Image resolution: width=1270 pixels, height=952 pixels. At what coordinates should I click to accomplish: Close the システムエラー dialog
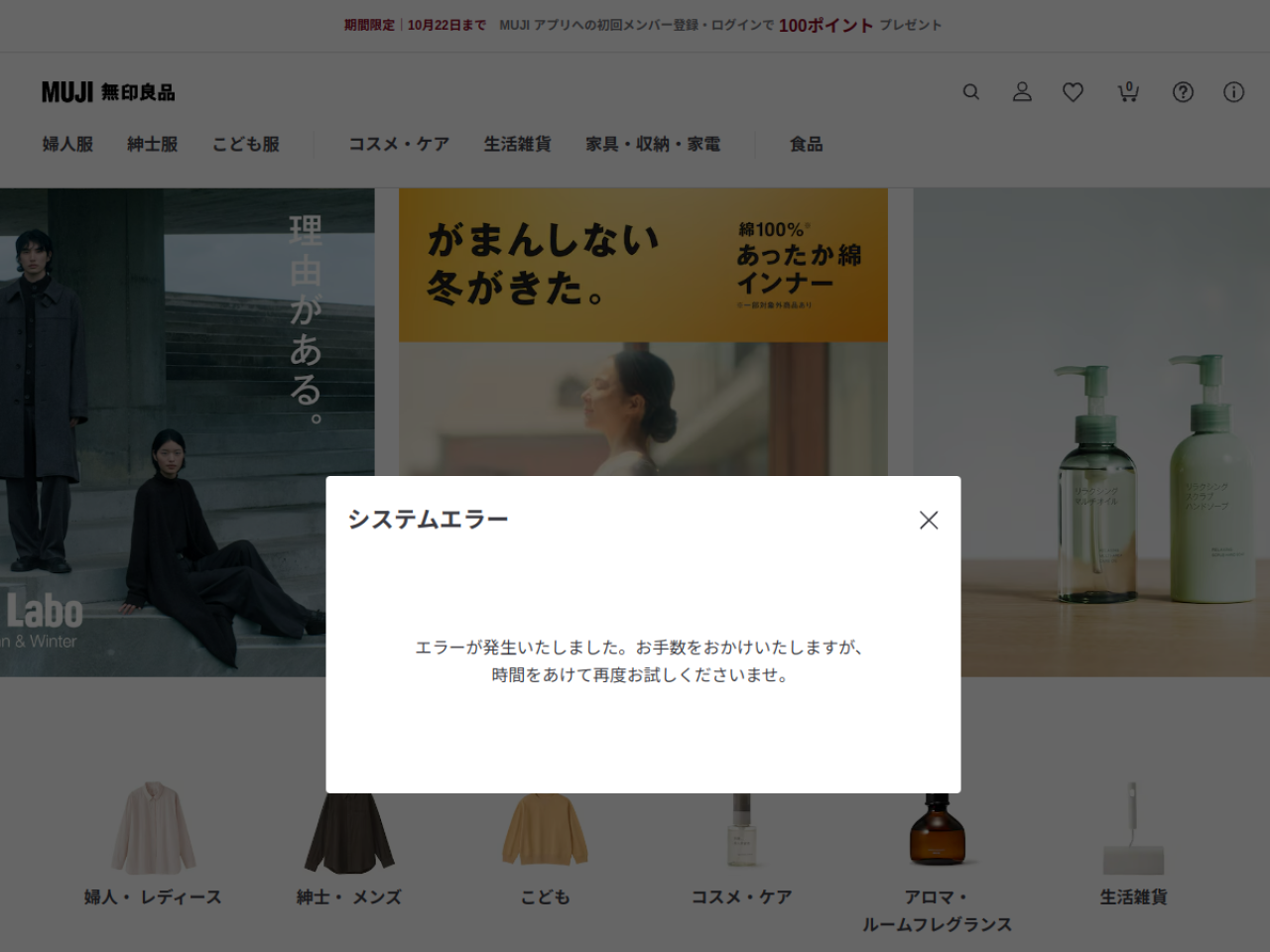(x=929, y=520)
